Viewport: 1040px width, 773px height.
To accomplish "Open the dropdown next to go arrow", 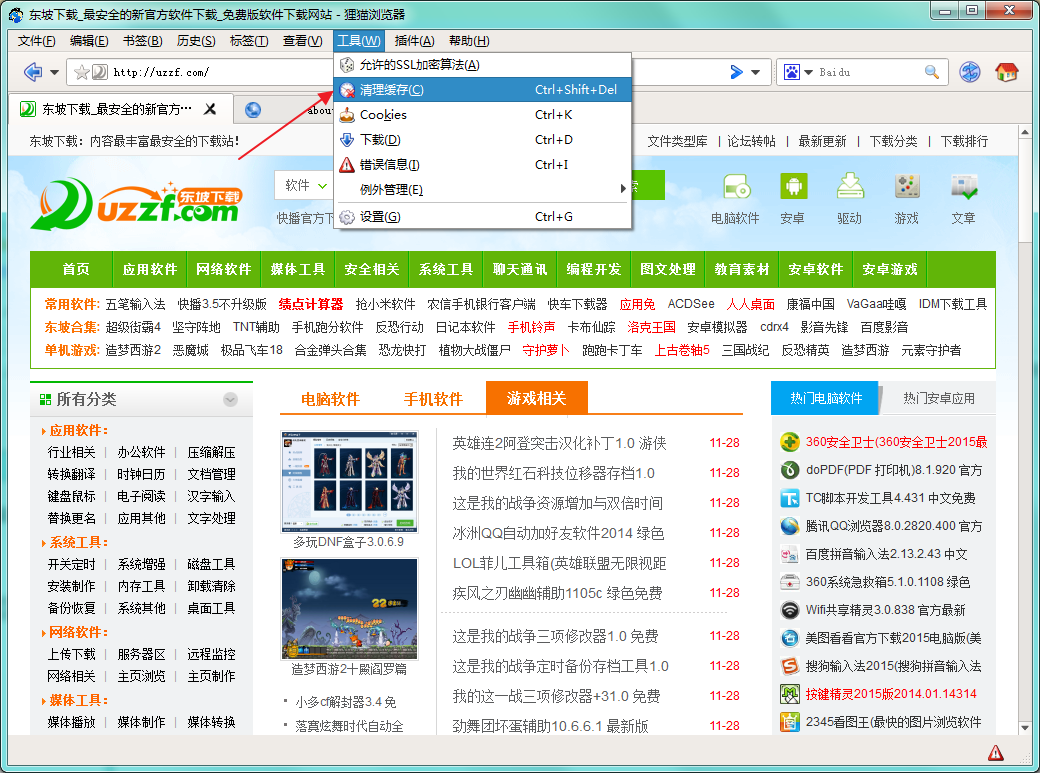I will point(755,72).
